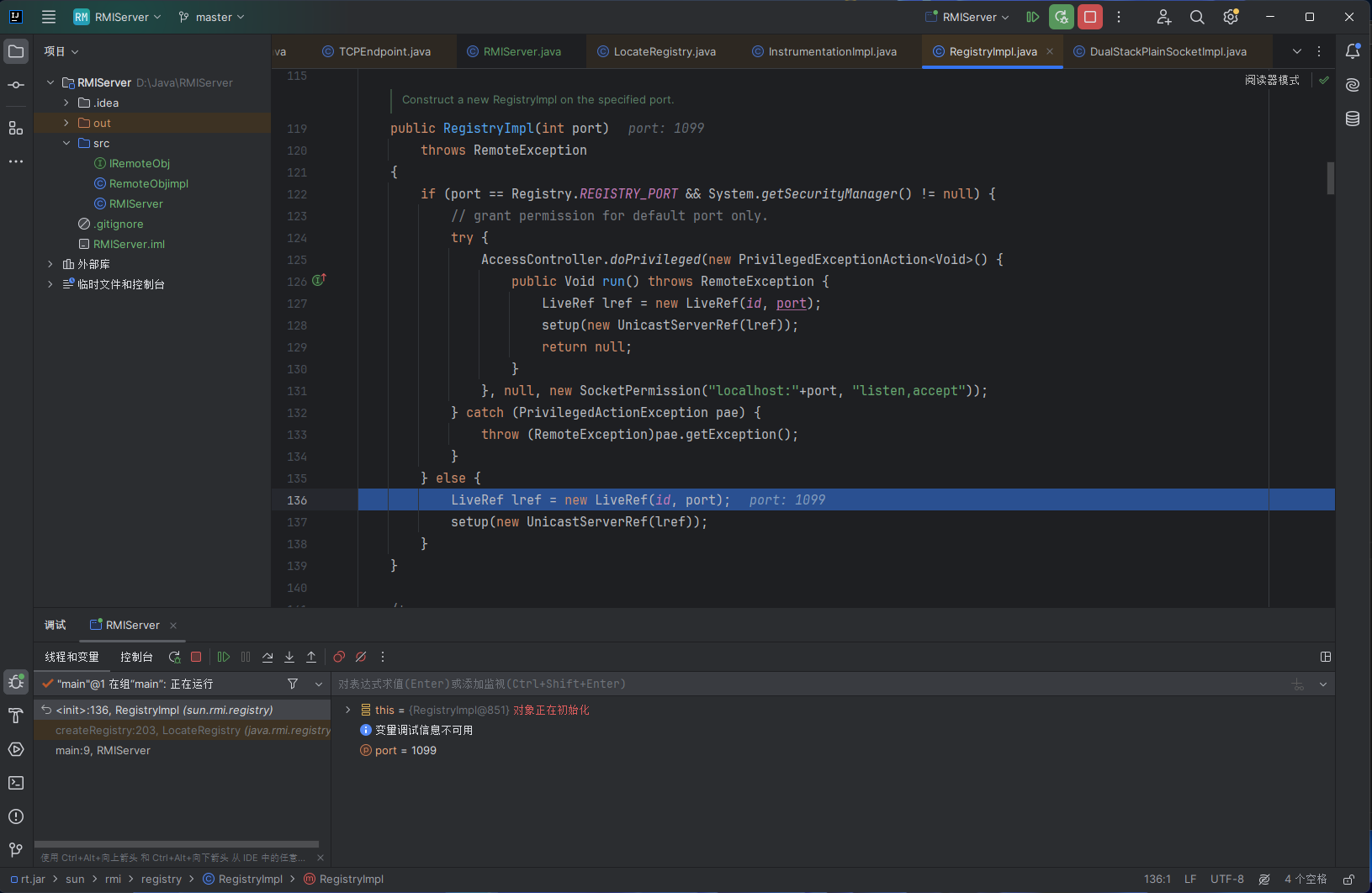Switch to the TCPEndpoint.java tab

376,51
